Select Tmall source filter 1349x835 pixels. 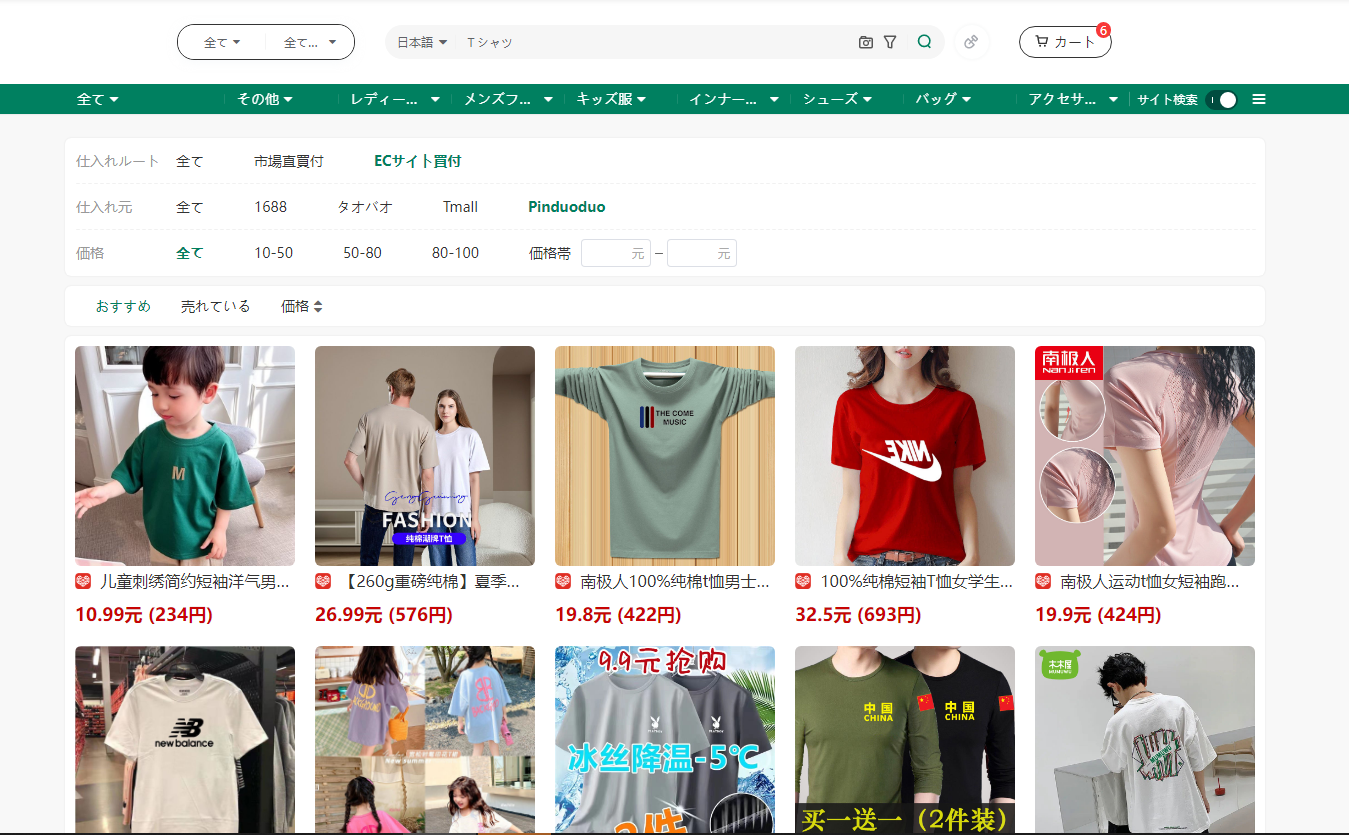[x=460, y=207]
